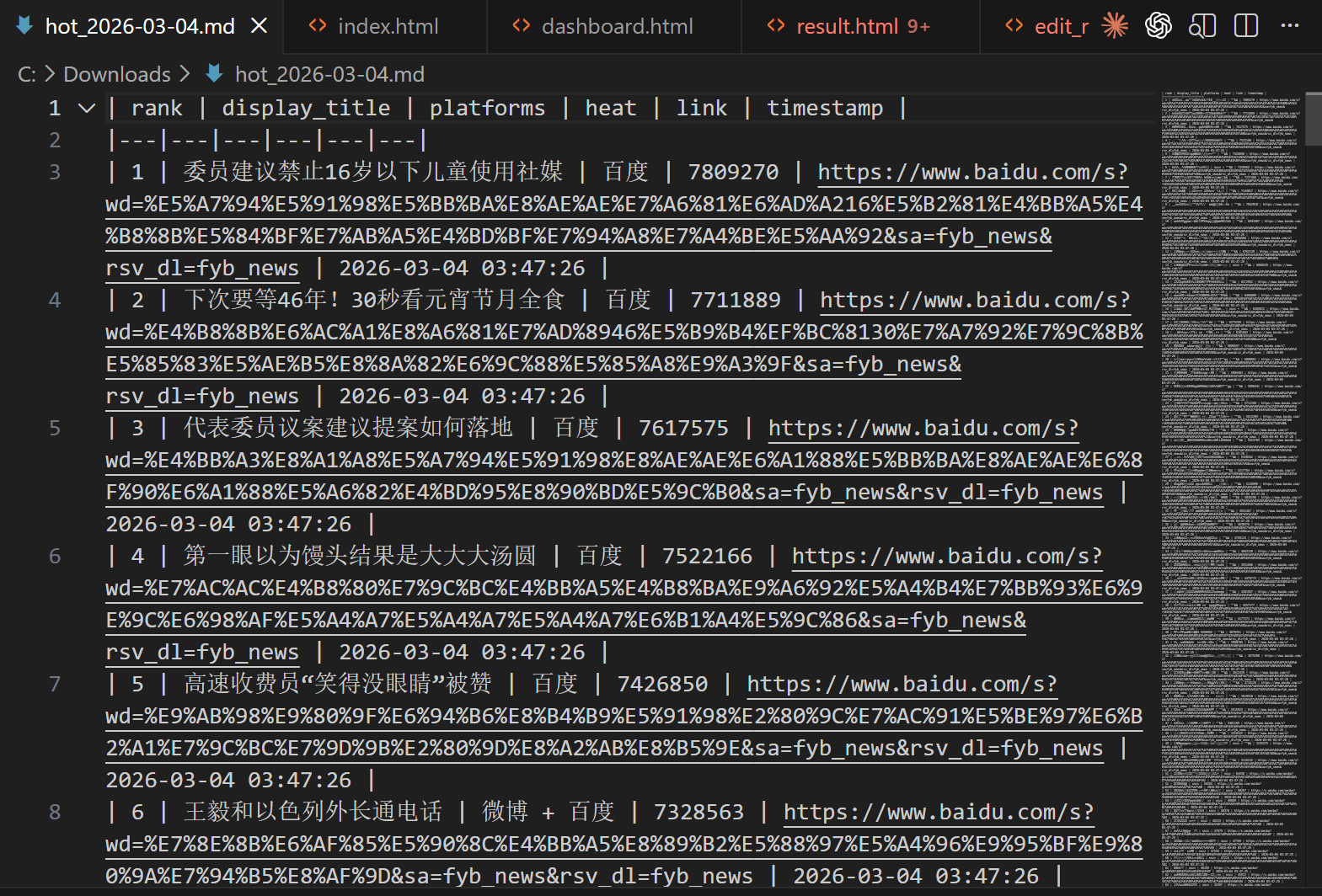Collapse the table fold at line 1
1322x896 pixels.
86,108
